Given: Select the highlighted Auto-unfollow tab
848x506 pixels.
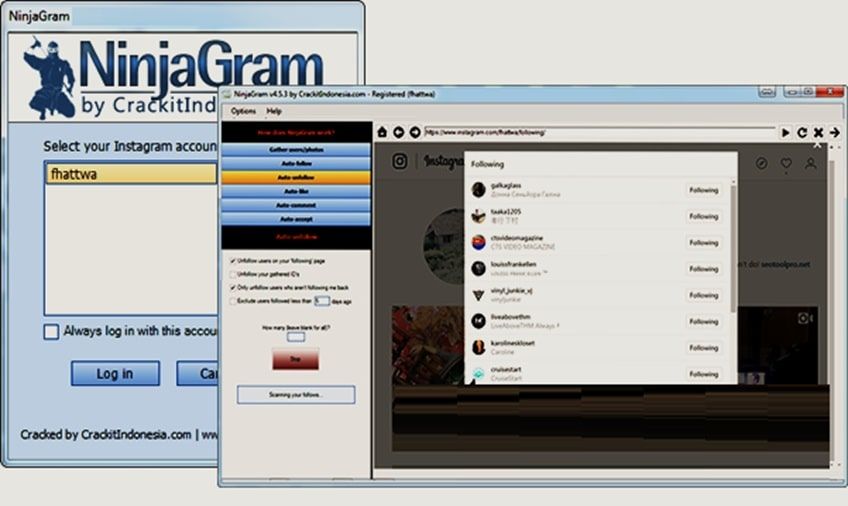Looking at the screenshot, I should click(x=296, y=177).
